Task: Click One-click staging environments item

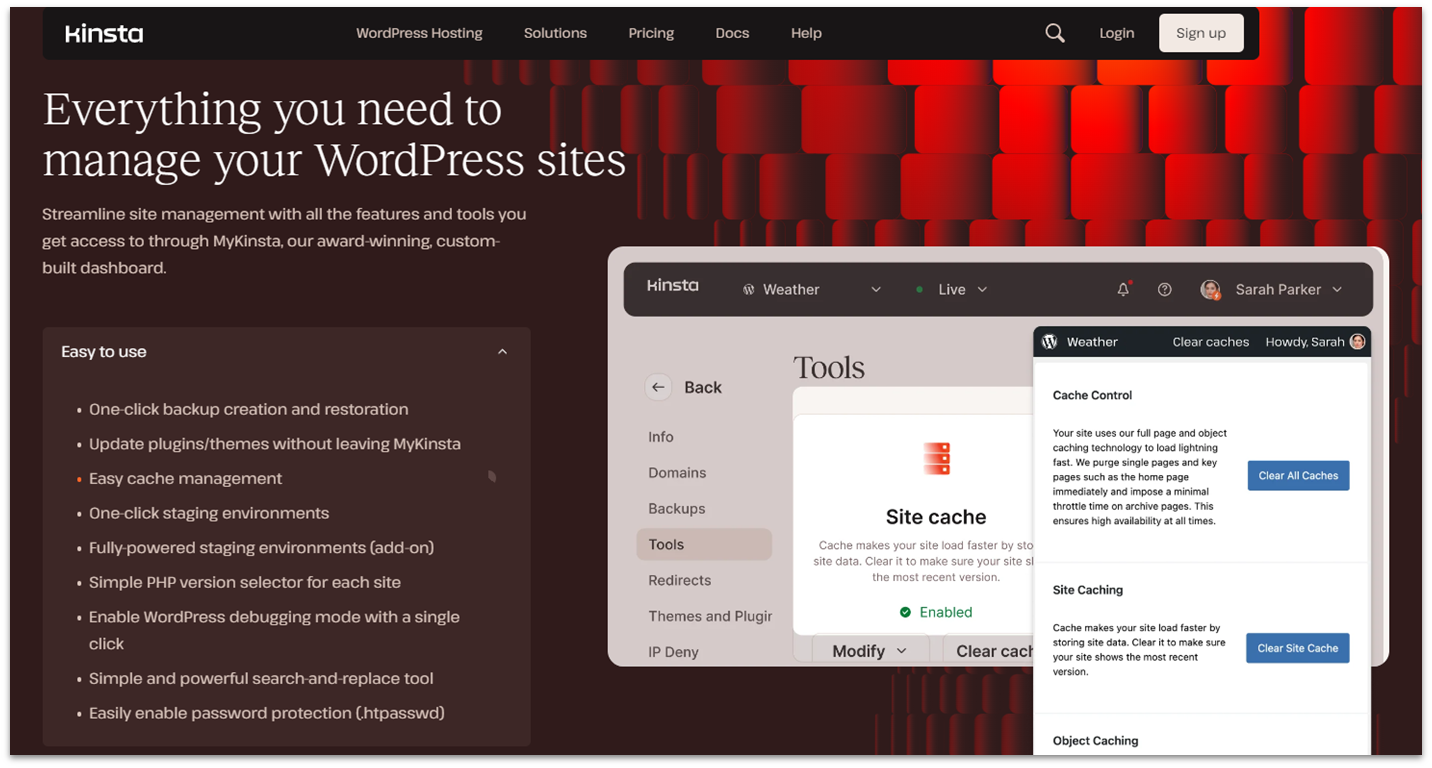Action: (208, 514)
